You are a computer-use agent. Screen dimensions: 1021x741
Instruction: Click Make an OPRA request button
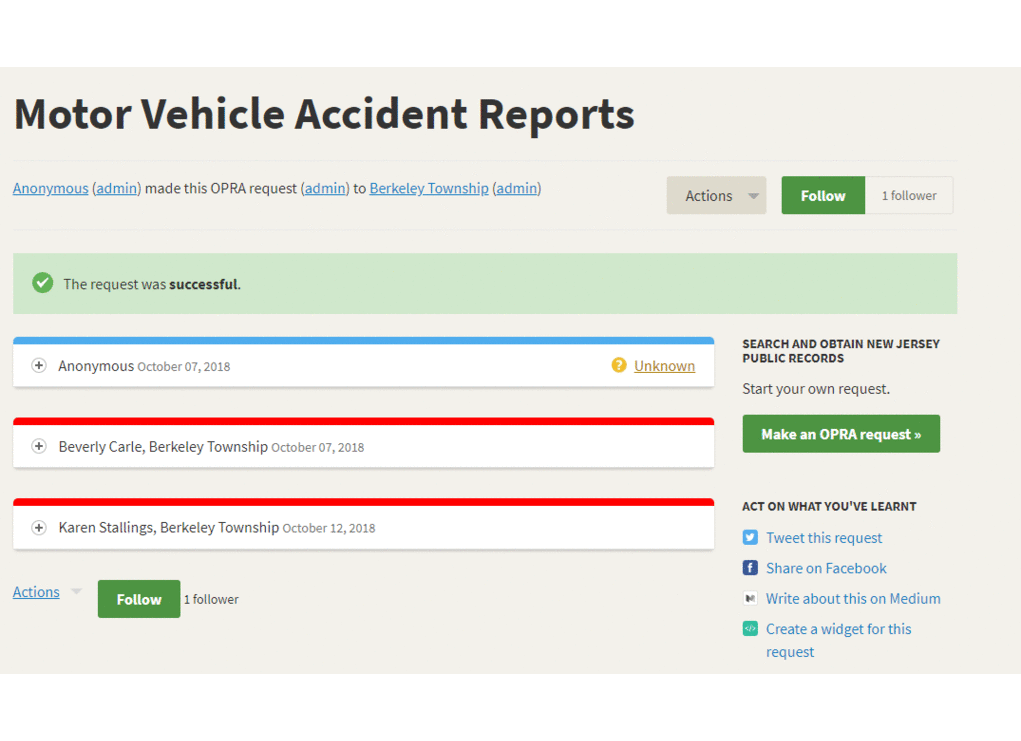click(841, 434)
